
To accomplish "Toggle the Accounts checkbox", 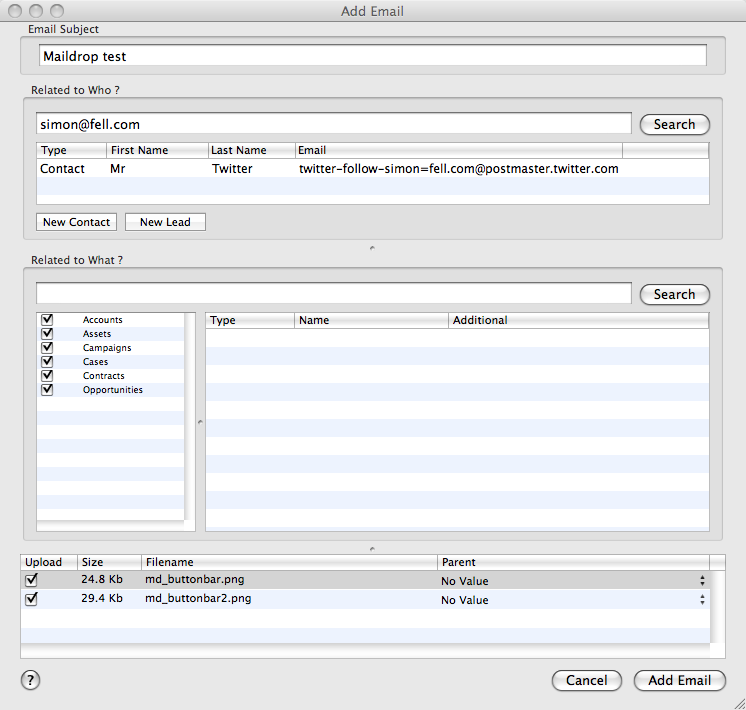I will click(x=46, y=320).
